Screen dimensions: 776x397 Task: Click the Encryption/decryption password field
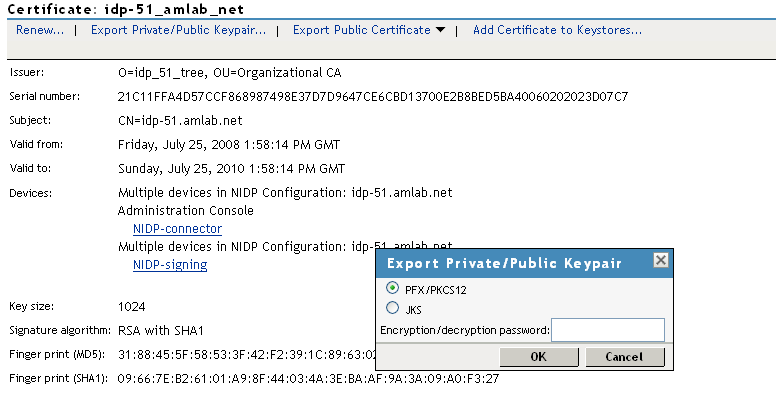(x=608, y=330)
